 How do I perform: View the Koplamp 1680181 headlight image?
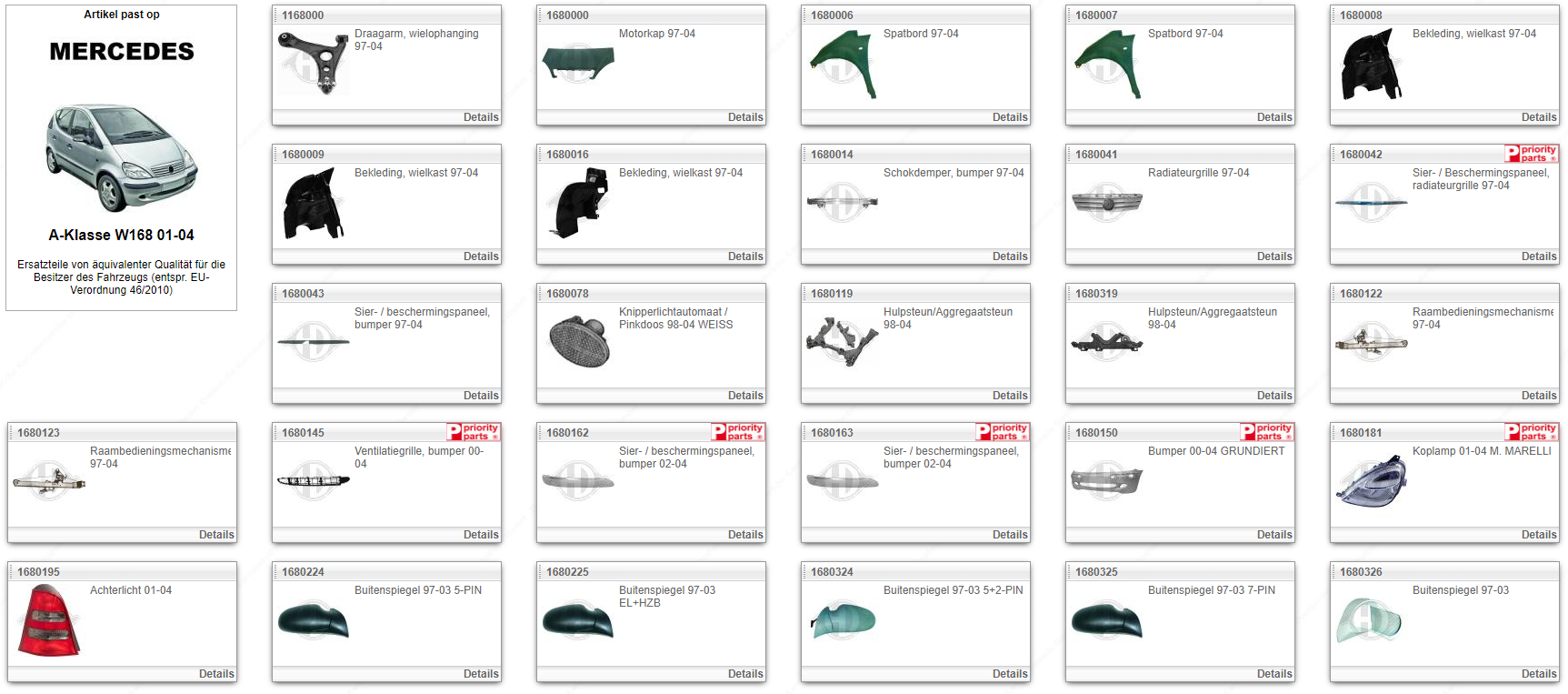1372,480
